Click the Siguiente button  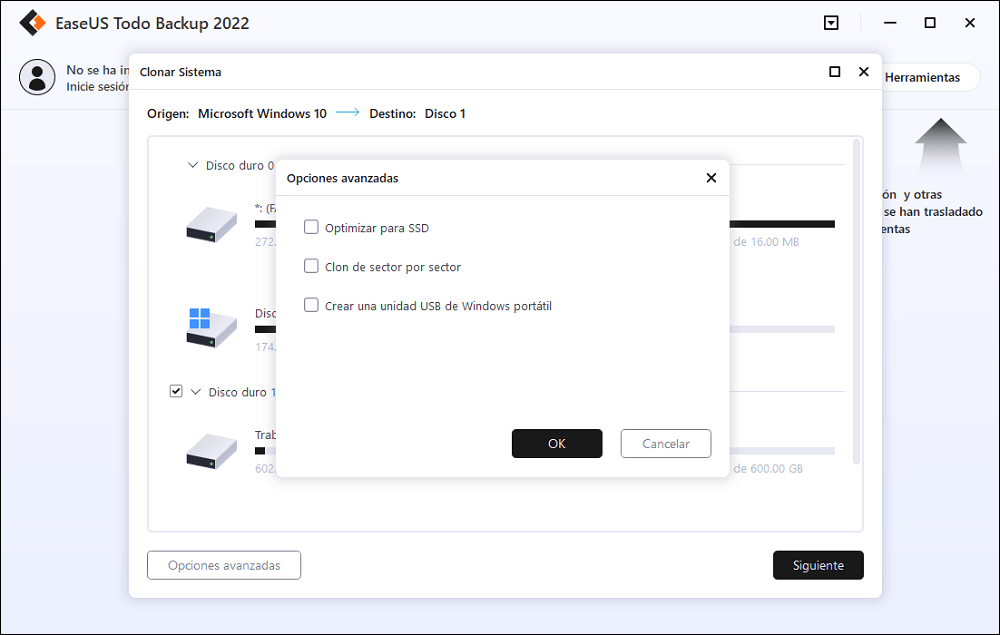point(818,565)
